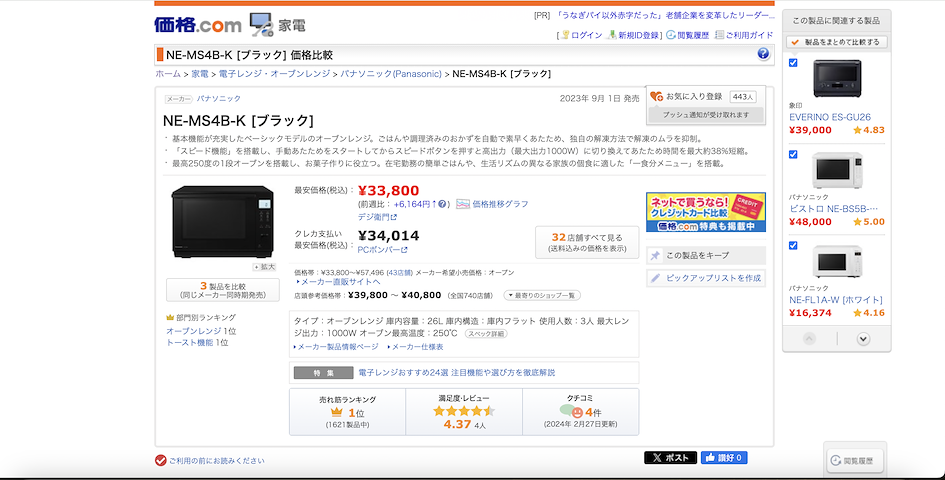Open 価格推移グラフ chart icon
The width and height of the screenshot is (945, 480).
click(463, 204)
